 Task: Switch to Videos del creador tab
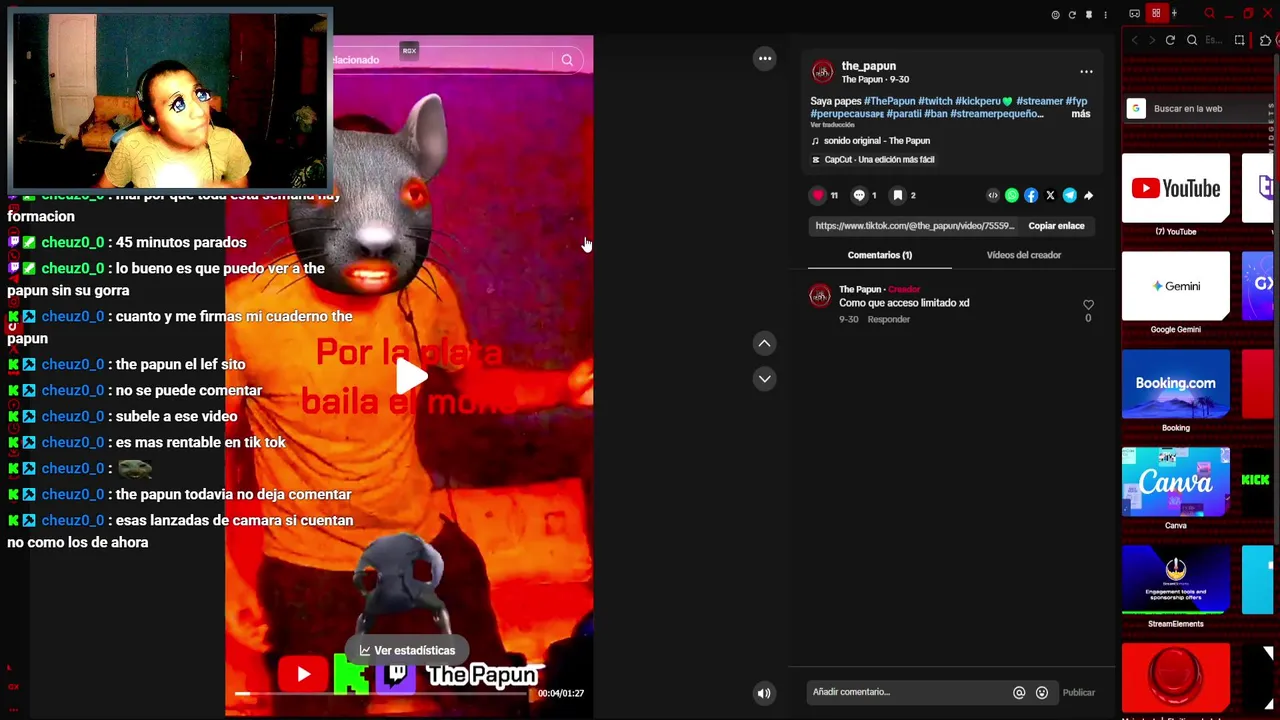tap(1024, 255)
